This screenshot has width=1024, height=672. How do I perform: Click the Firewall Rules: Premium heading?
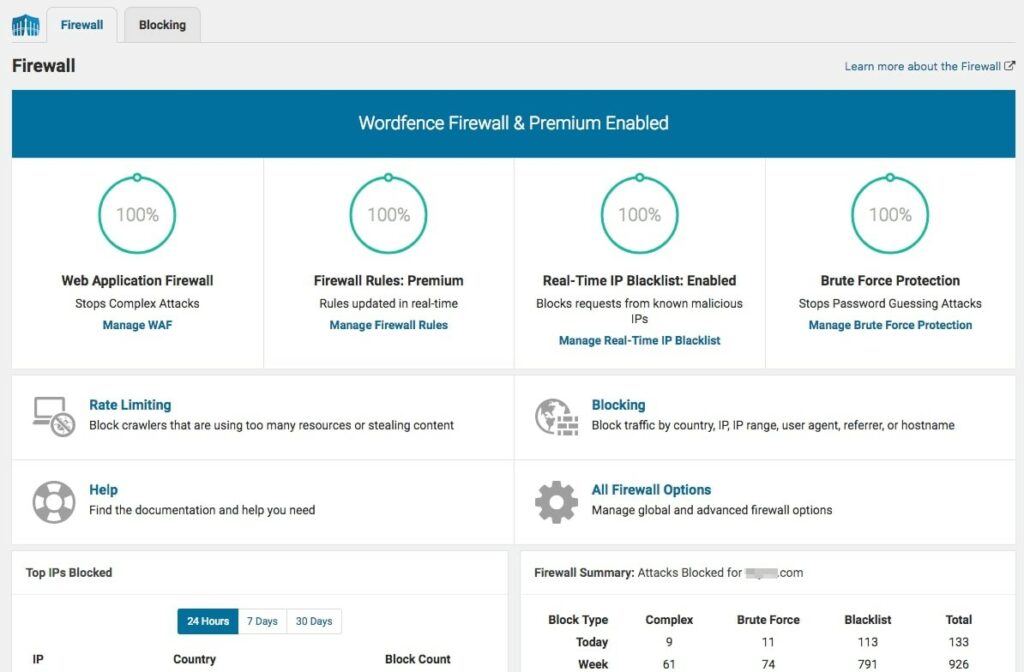pyautogui.click(x=389, y=280)
